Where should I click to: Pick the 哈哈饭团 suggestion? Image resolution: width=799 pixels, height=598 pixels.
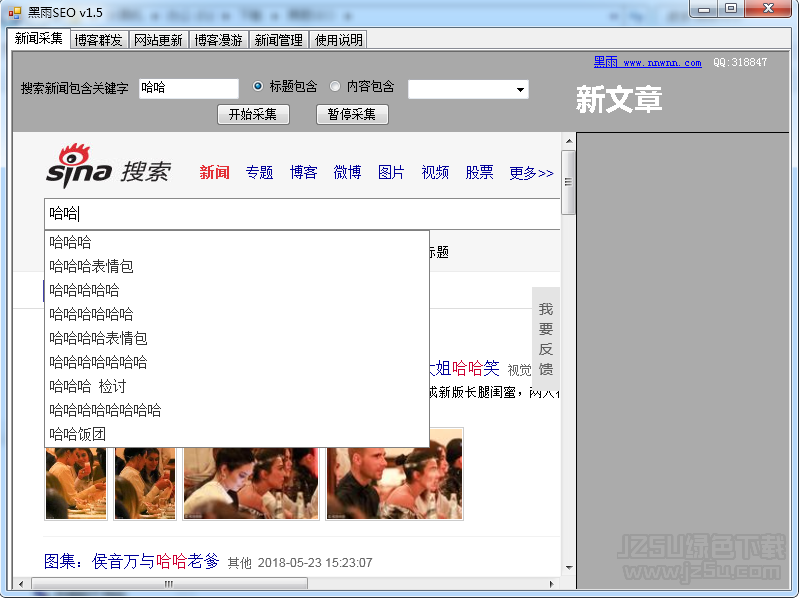click(77, 434)
